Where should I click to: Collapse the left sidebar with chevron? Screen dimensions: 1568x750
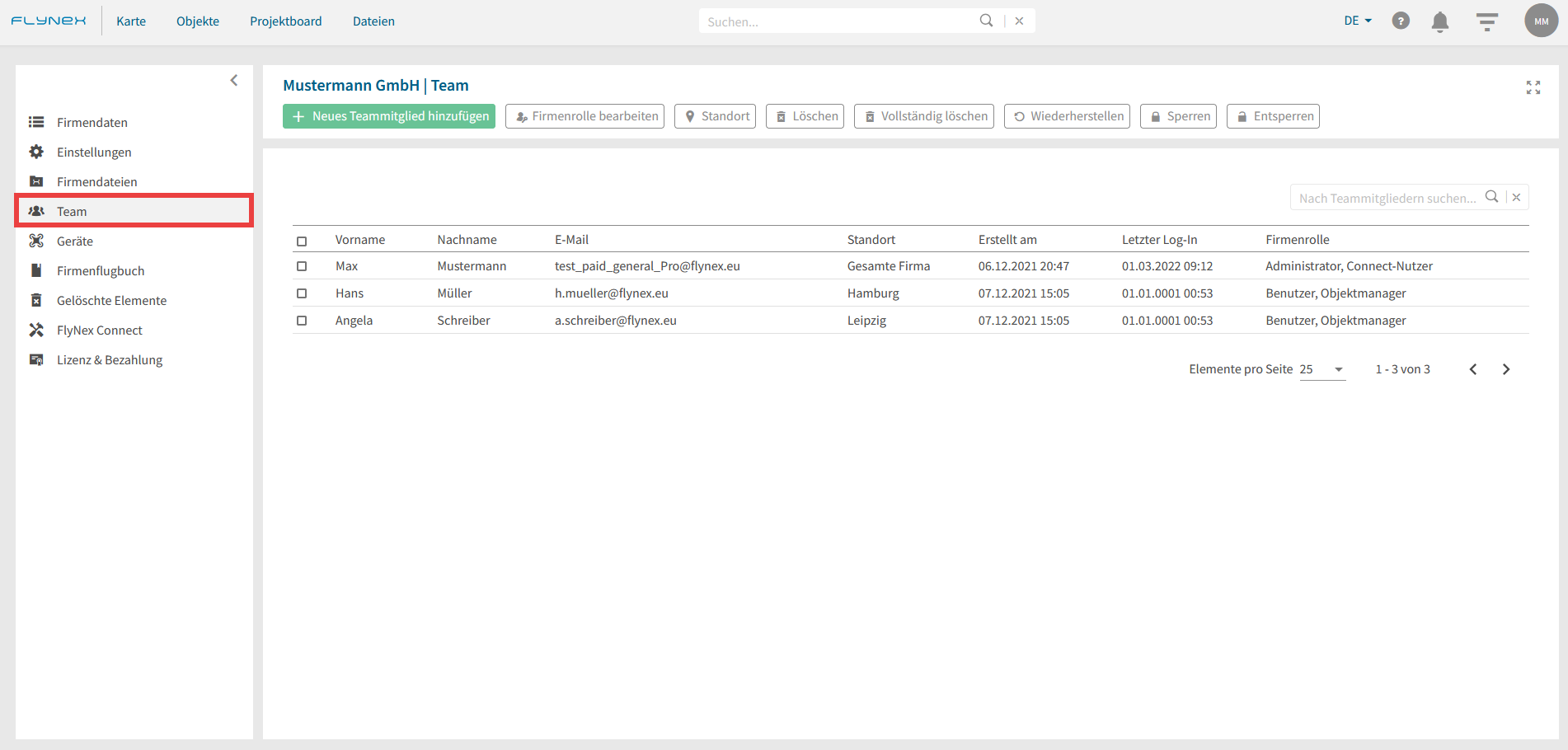click(x=234, y=80)
